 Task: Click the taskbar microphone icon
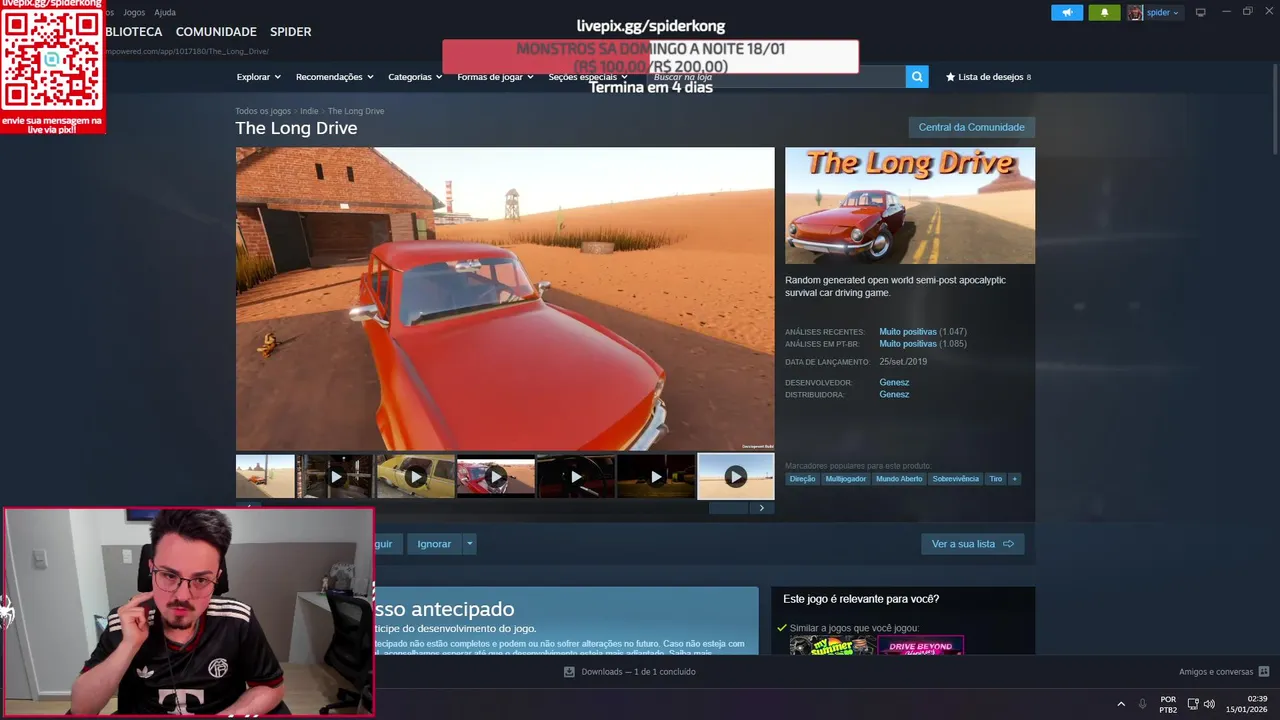[1143, 704]
